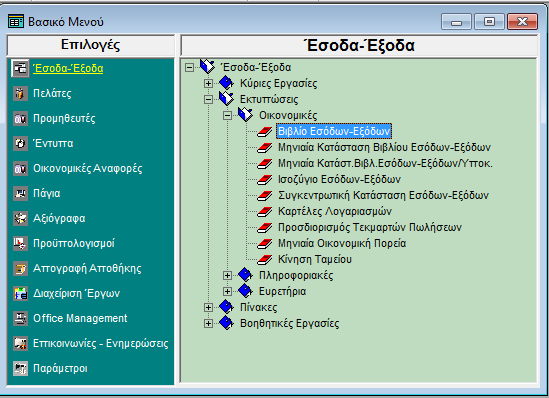Open the Πελάτες menu option
Screen dimensions: 549x398
[52, 93]
